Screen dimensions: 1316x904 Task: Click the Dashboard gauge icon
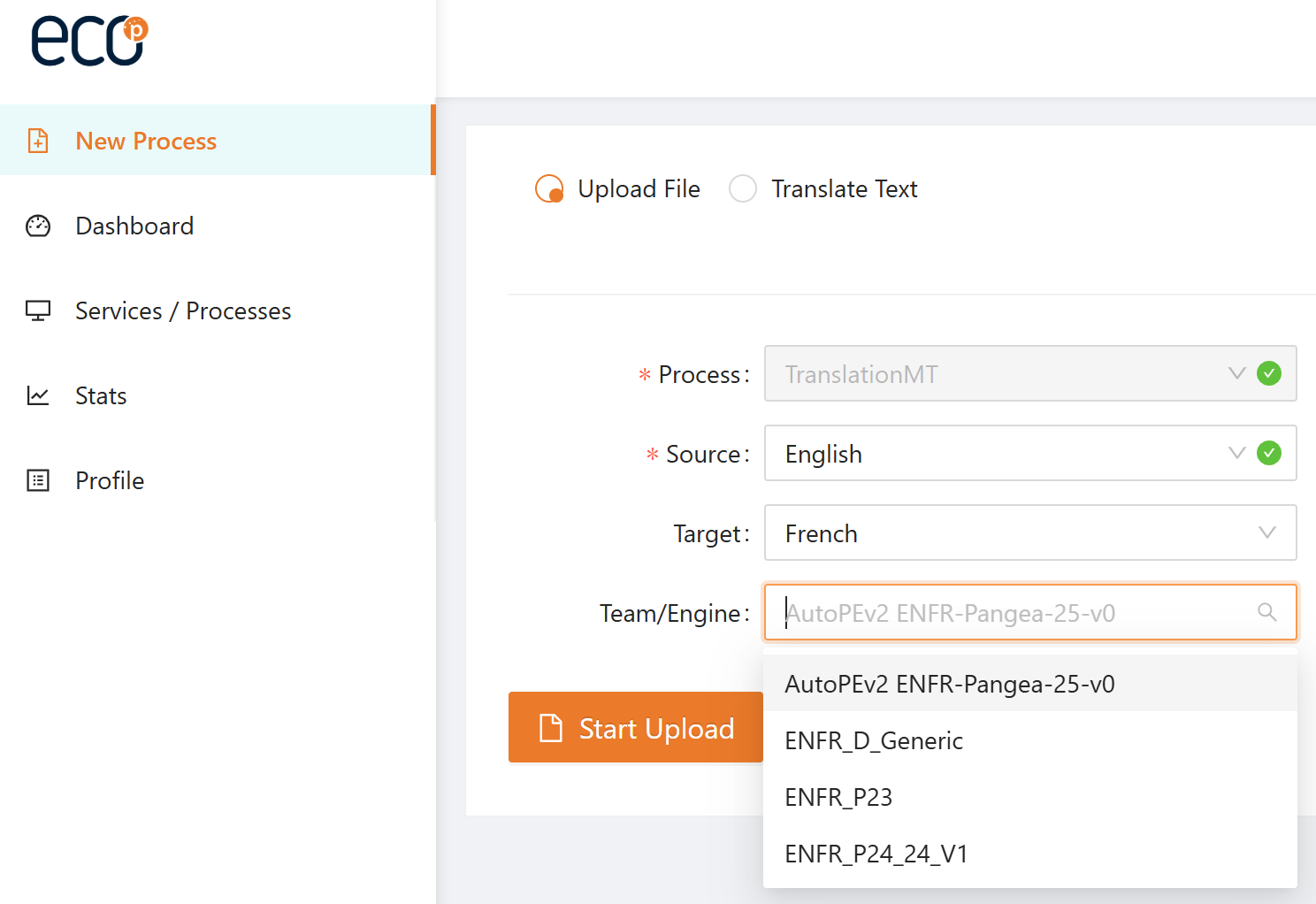point(38,226)
